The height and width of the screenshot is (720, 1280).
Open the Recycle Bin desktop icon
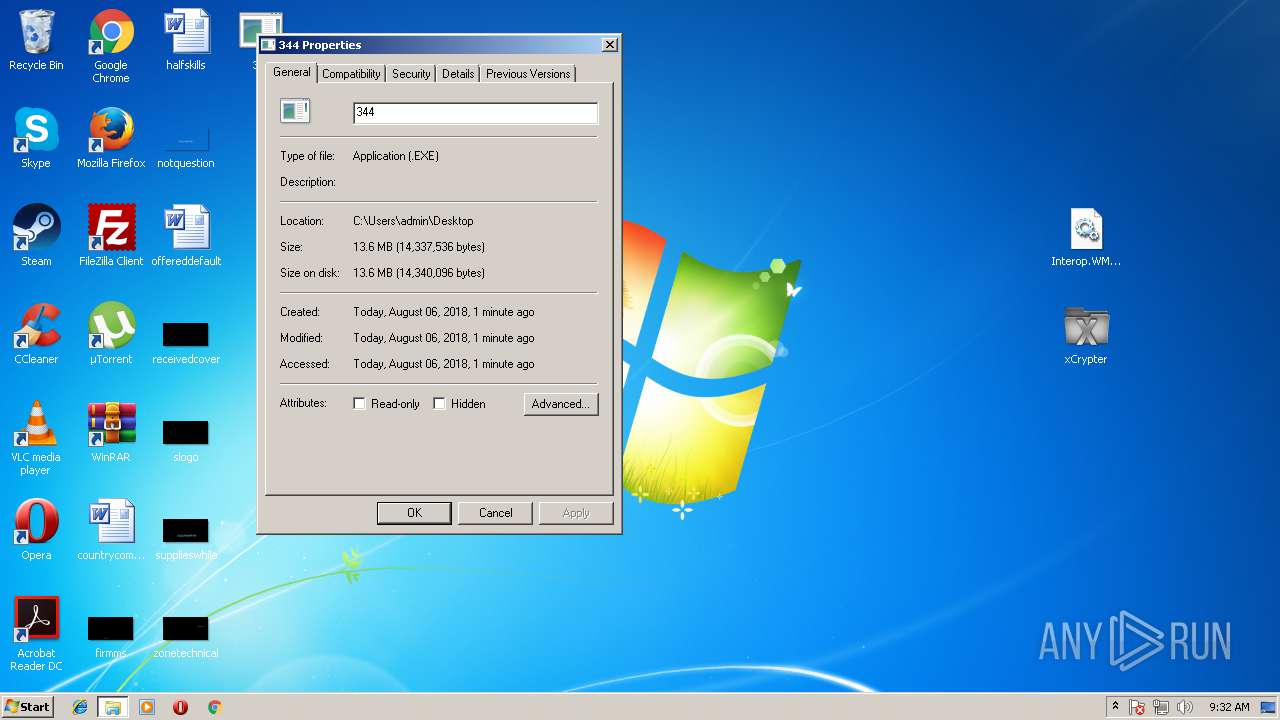(x=36, y=41)
